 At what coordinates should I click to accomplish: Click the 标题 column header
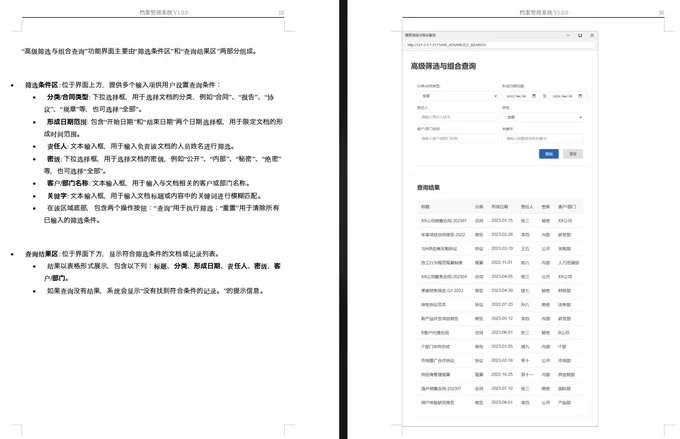(x=425, y=207)
